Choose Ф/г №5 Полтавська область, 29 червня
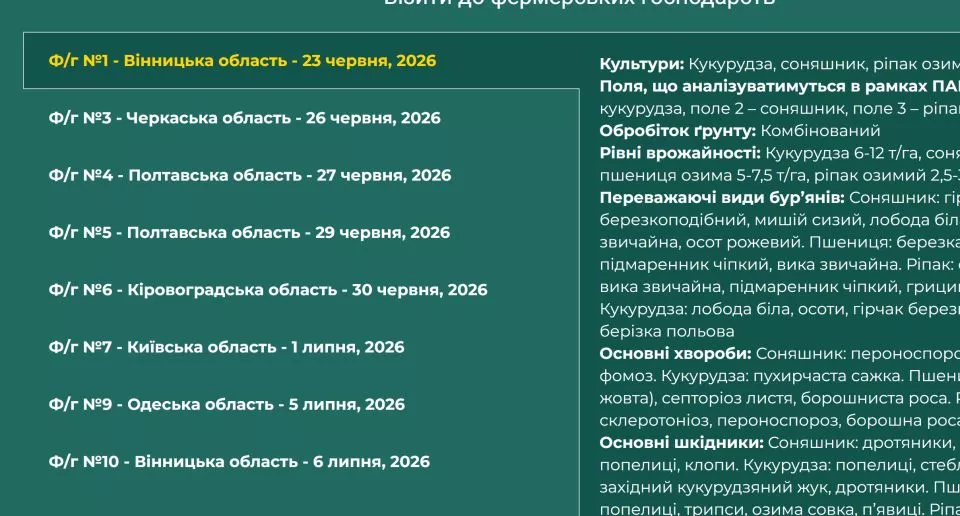The height and width of the screenshot is (516, 960). pyautogui.click(x=249, y=233)
